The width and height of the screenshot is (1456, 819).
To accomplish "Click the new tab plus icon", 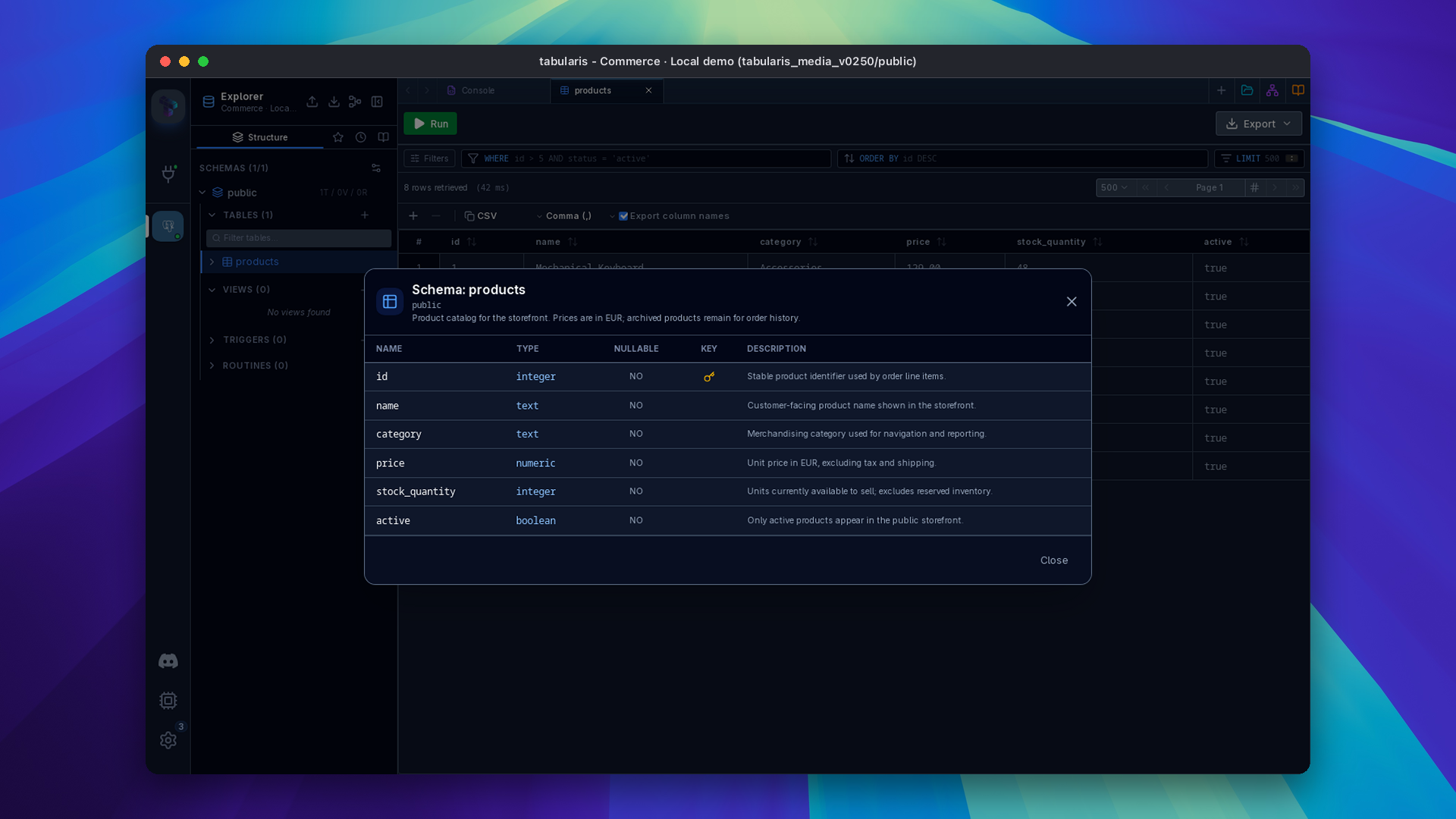I will [x=1221, y=90].
